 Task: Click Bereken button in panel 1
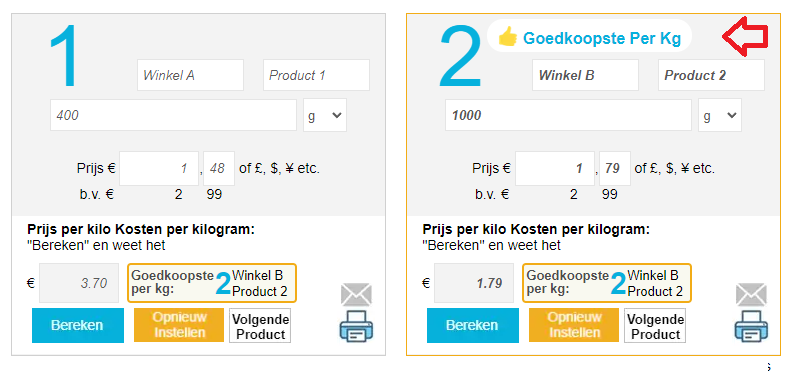pyautogui.click(x=78, y=325)
